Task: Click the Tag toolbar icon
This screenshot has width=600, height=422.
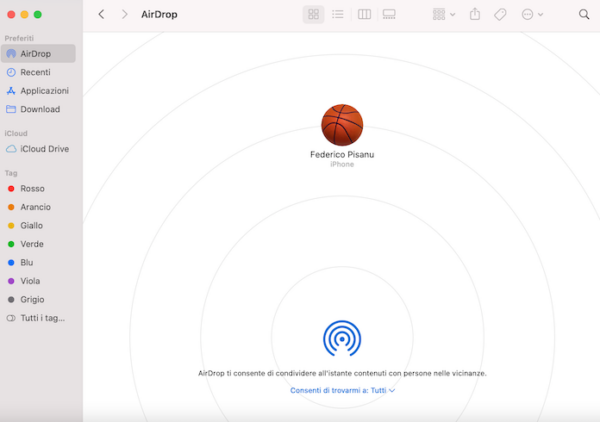Action: coord(500,15)
